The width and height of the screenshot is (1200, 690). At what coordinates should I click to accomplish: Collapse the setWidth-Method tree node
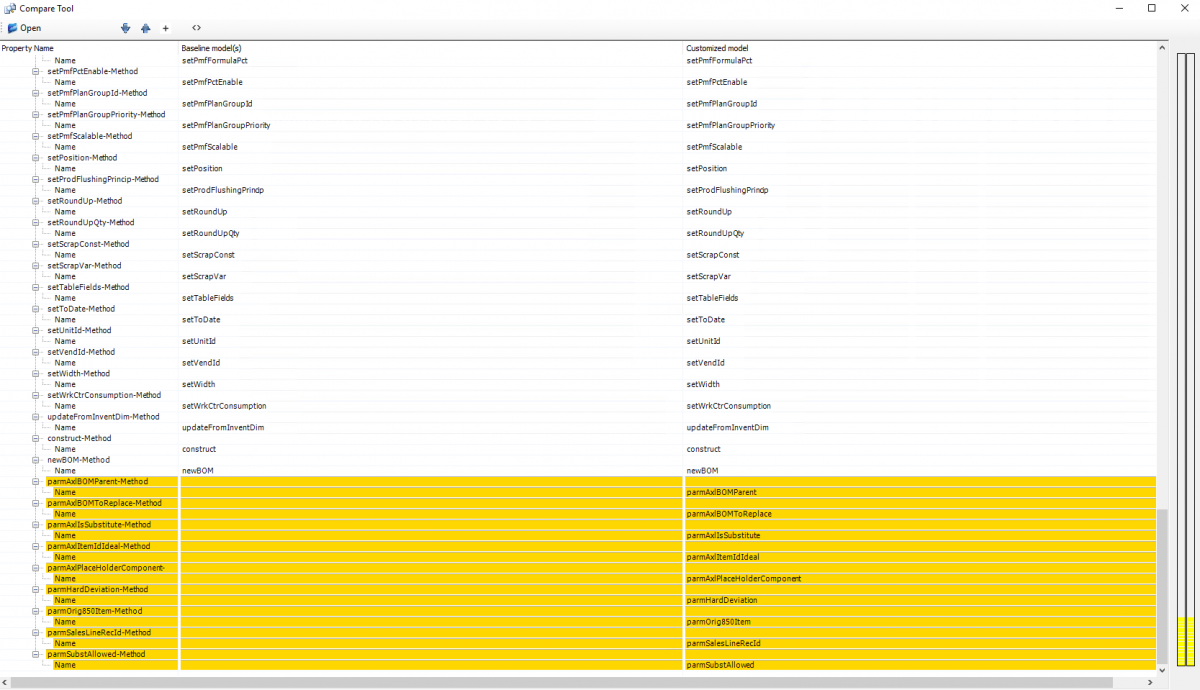[x=36, y=374]
